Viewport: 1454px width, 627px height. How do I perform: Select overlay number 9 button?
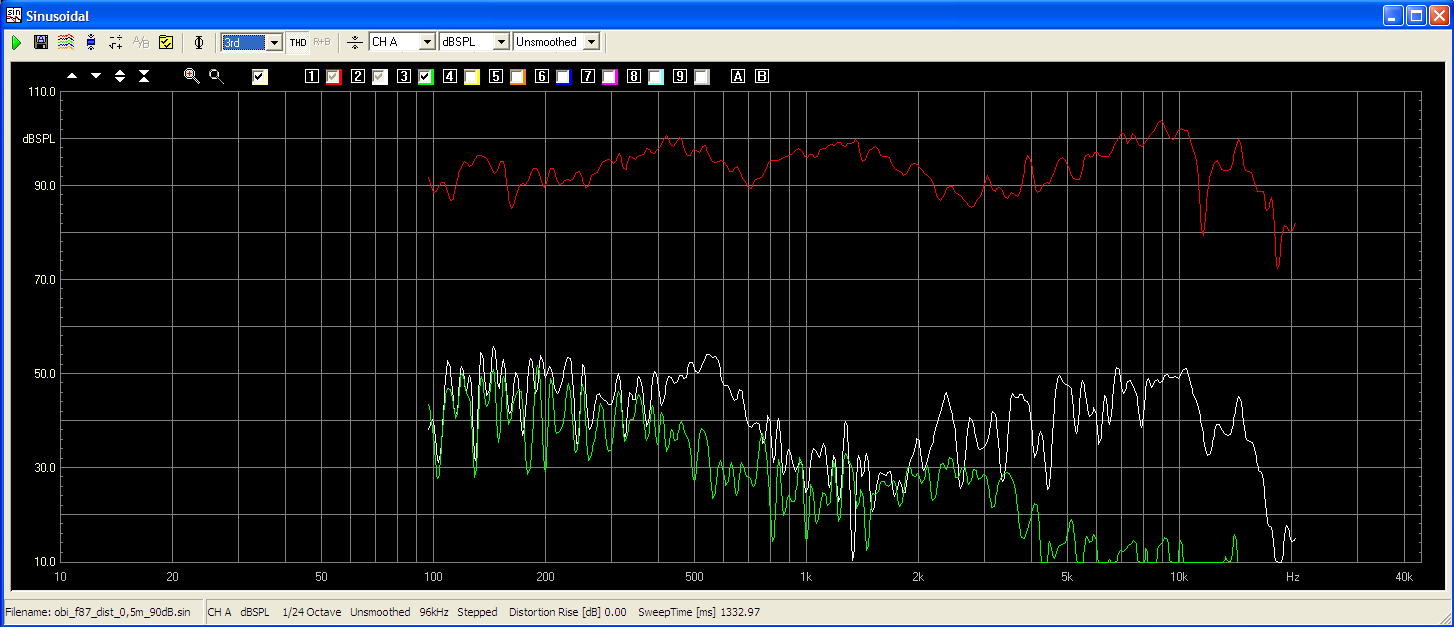pos(680,77)
